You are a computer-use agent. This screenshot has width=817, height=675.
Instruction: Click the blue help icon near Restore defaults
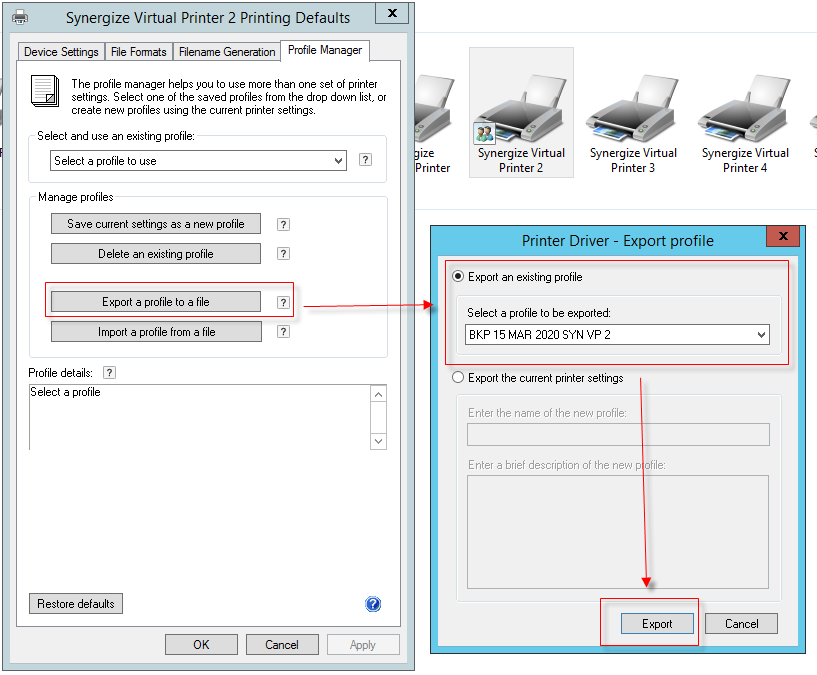pos(373,604)
